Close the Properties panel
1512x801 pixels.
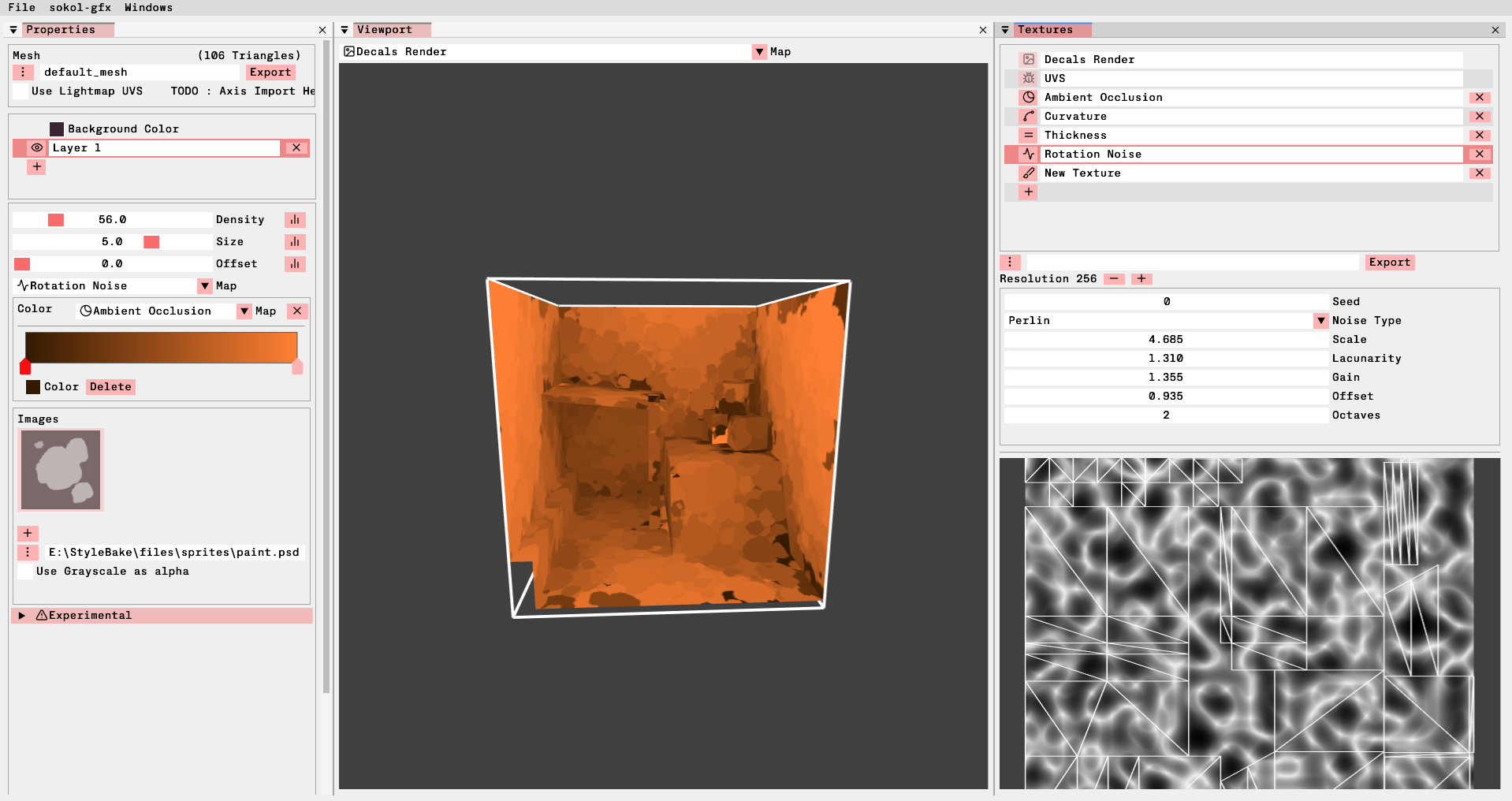coord(322,30)
